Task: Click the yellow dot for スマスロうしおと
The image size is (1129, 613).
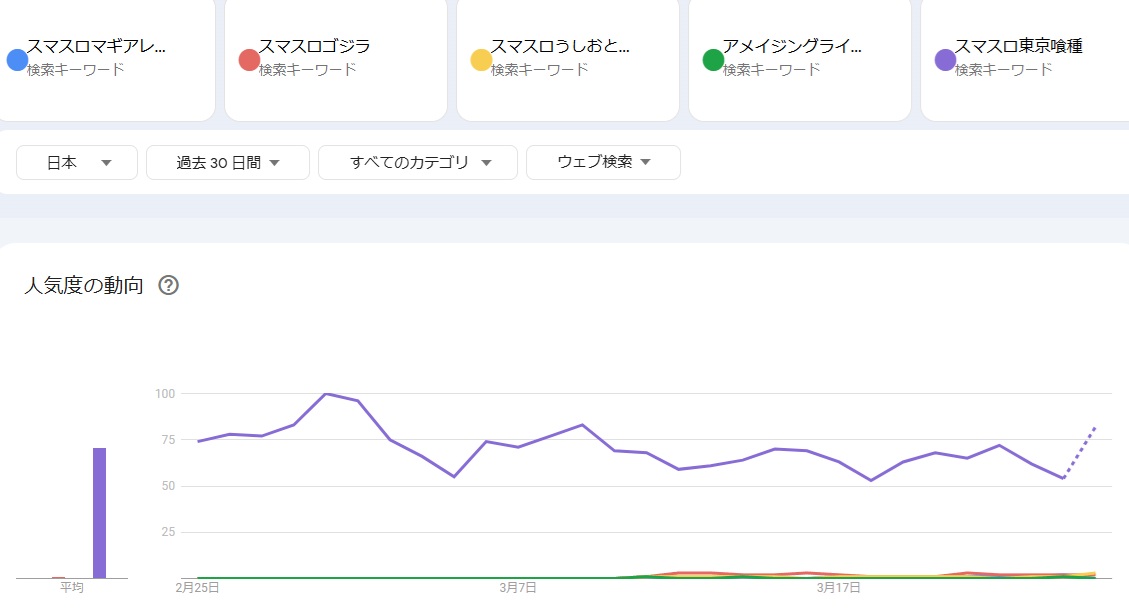Action: click(x=481, y=60)
